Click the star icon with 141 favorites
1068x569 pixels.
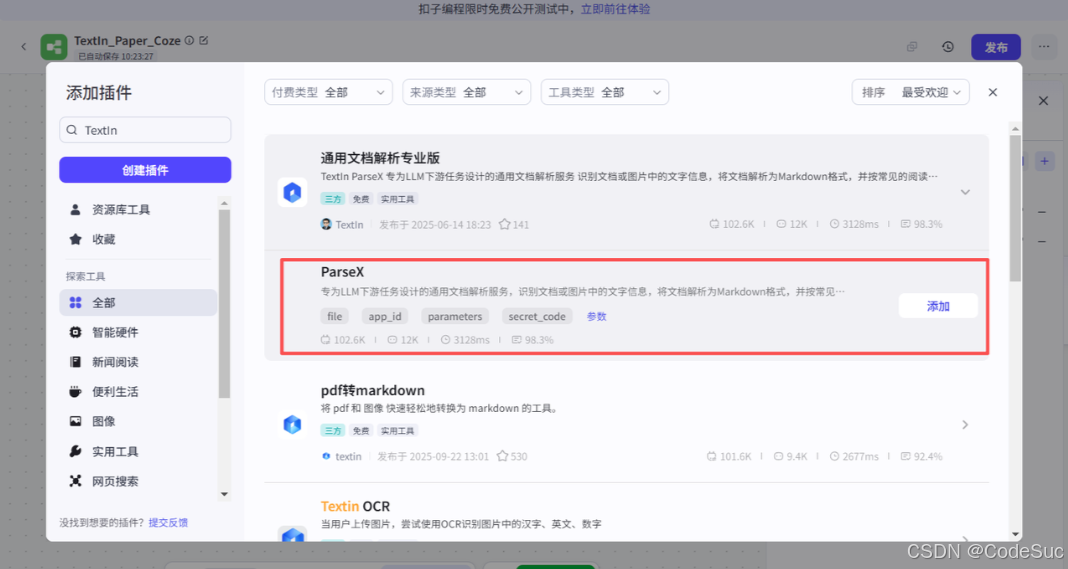[x=504, y=224]
